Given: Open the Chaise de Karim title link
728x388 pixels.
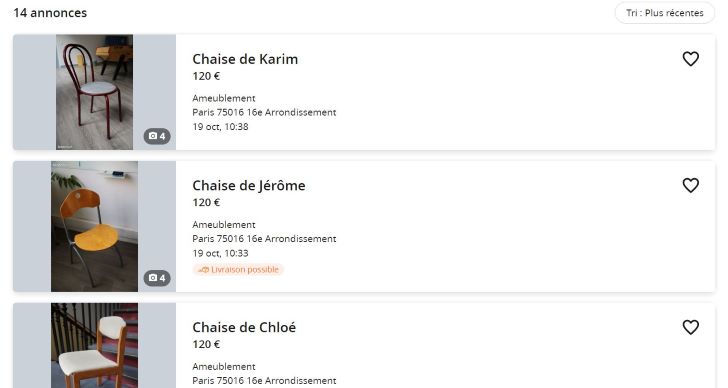Looking at the screenshot, I should (245, 59).
